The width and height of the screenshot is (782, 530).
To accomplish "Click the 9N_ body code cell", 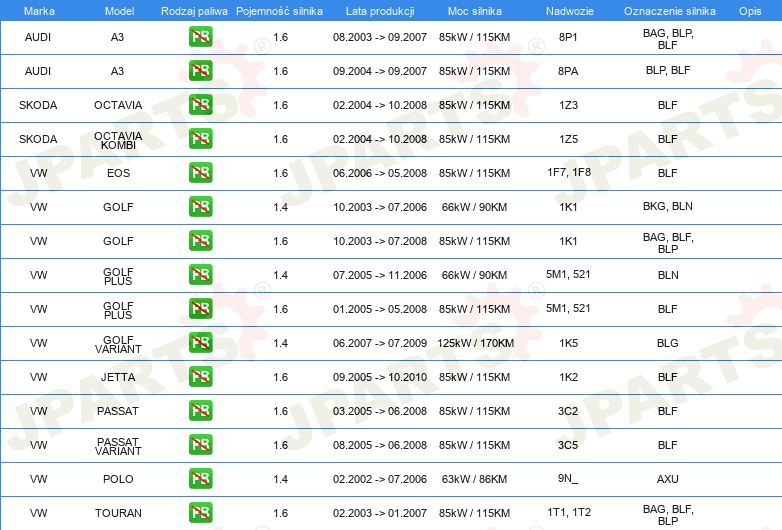I will pos(568,478).
